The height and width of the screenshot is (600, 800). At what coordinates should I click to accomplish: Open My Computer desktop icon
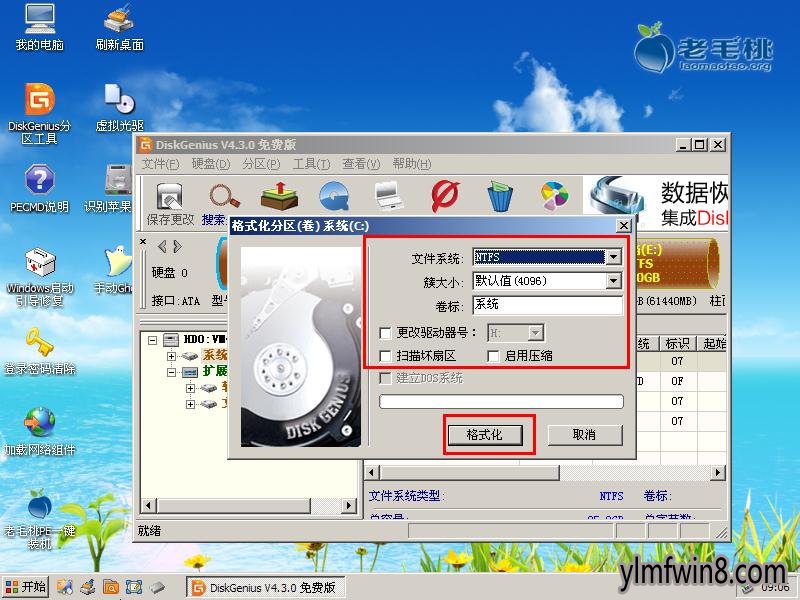tap(39, 26)
